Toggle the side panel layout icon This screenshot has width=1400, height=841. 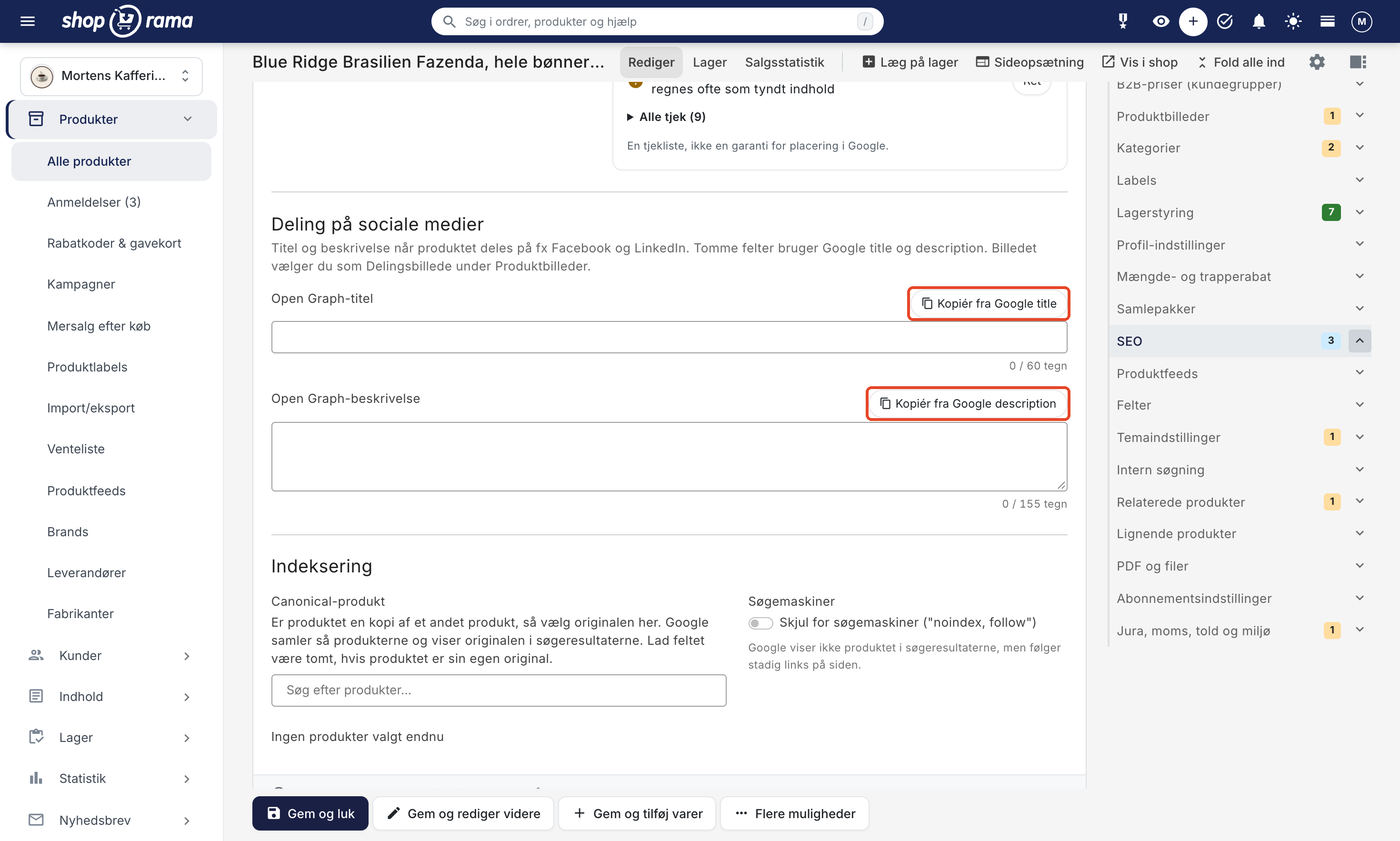1357,62
